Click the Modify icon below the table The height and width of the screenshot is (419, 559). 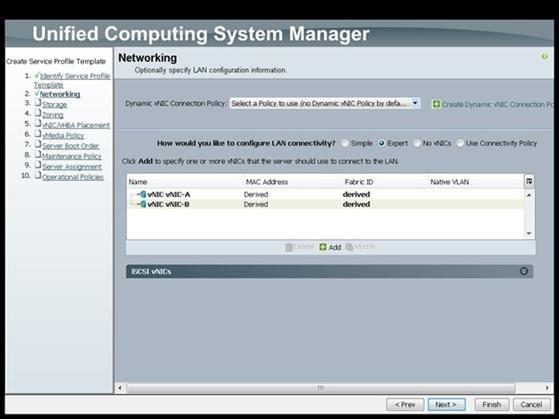click(x=349, y=247)
